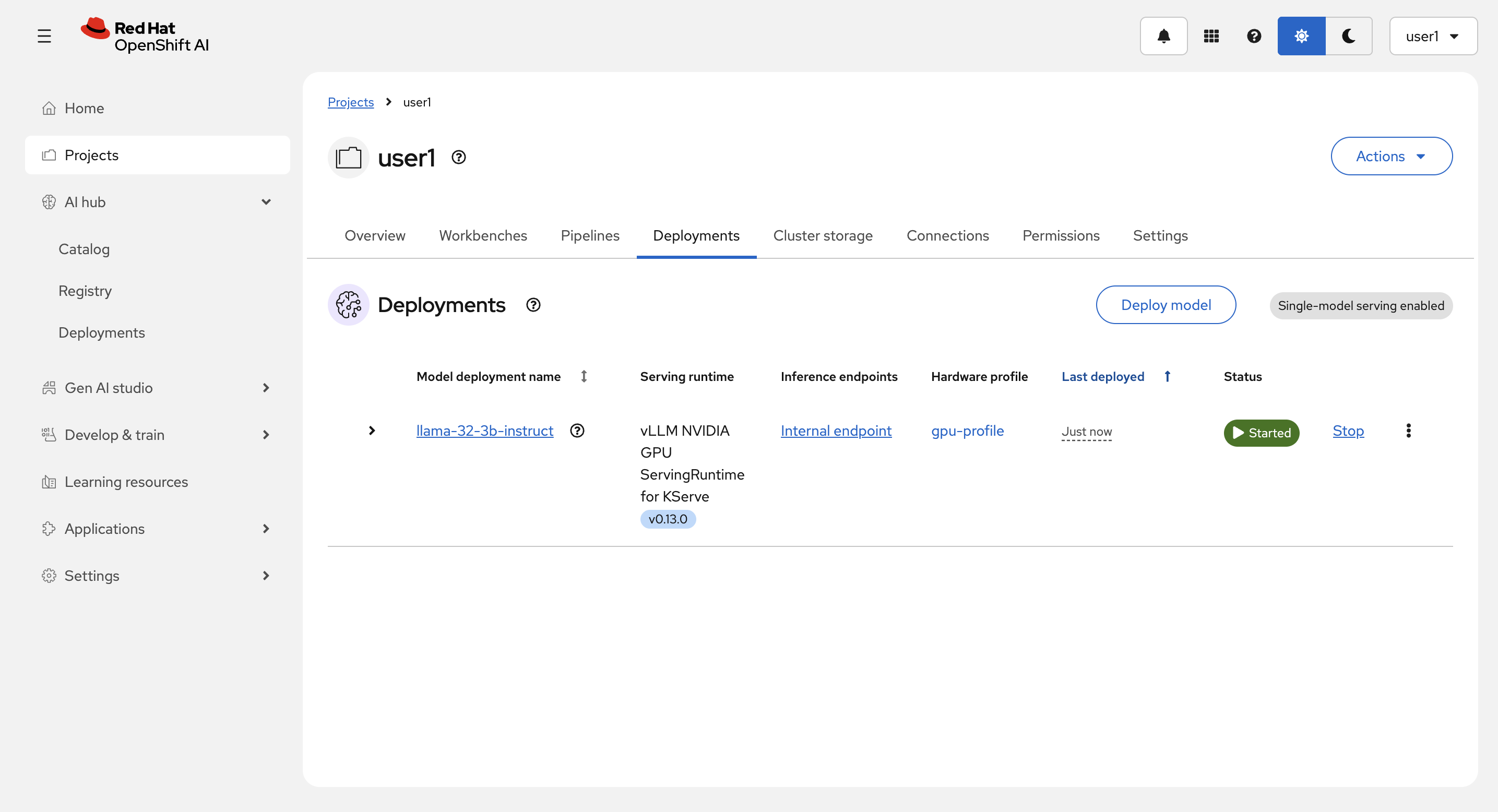The image size is (1498, 812).
Task: Open the Internal endpoint link
Action: coord(835,431)
